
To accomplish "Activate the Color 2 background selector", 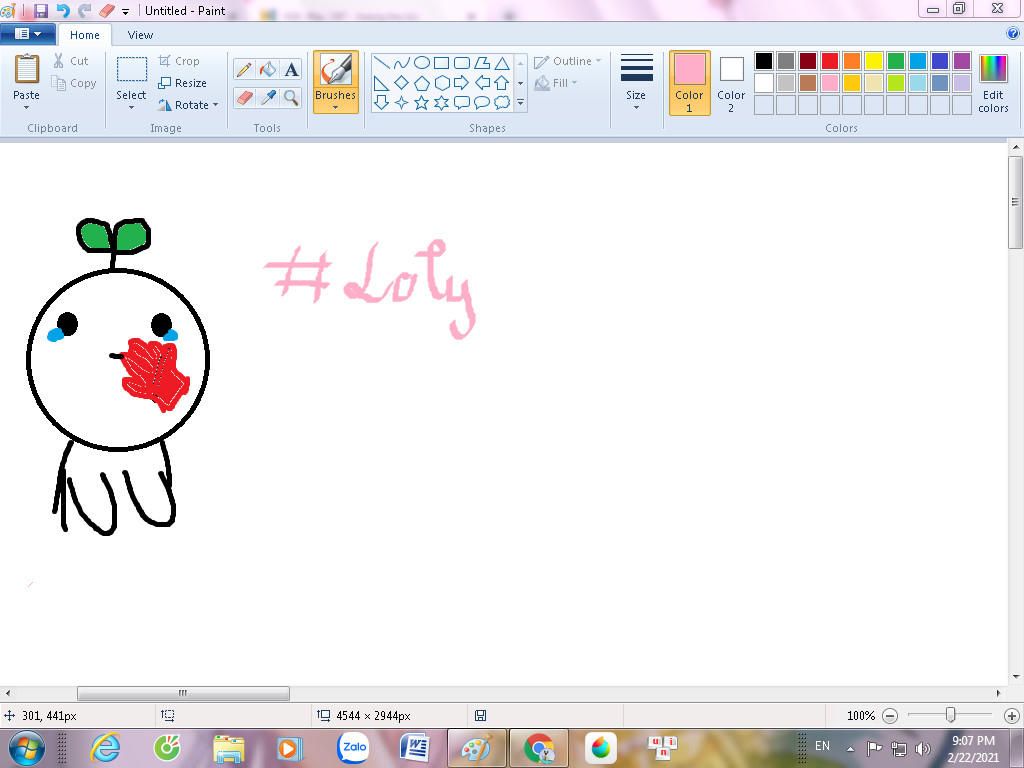I will tap(731, 83).
